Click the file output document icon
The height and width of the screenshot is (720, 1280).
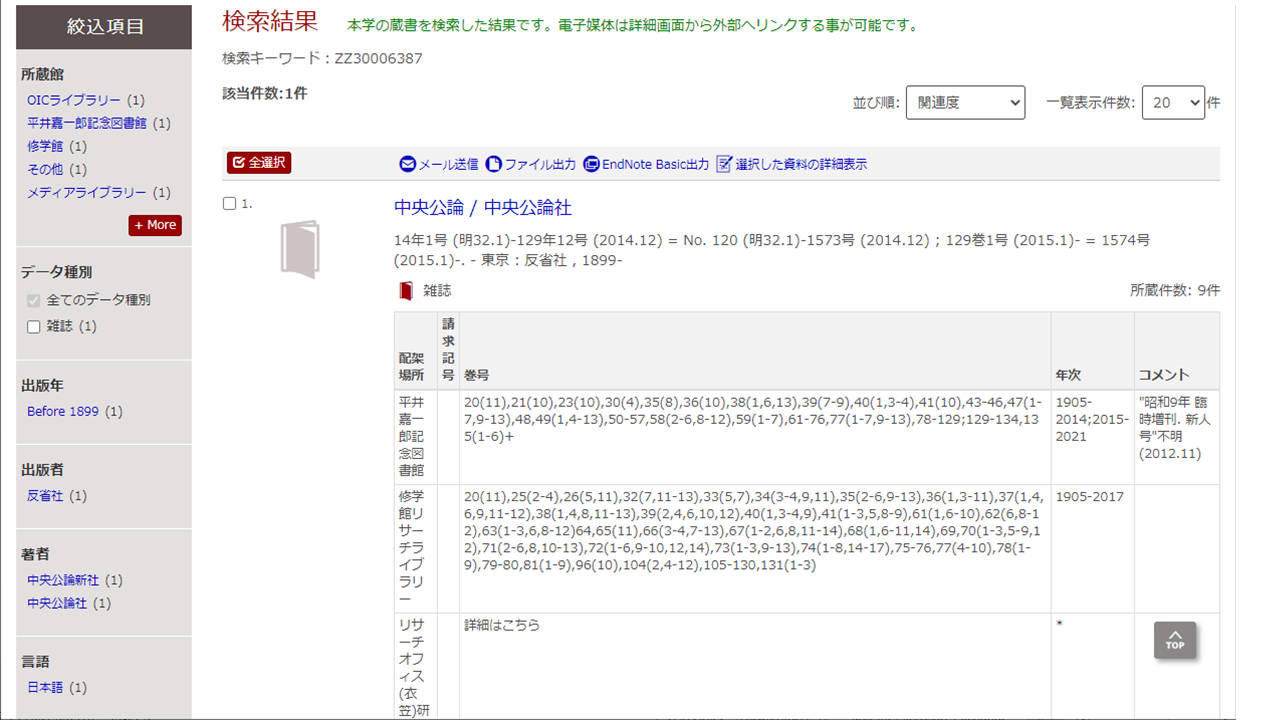point(493,164)
